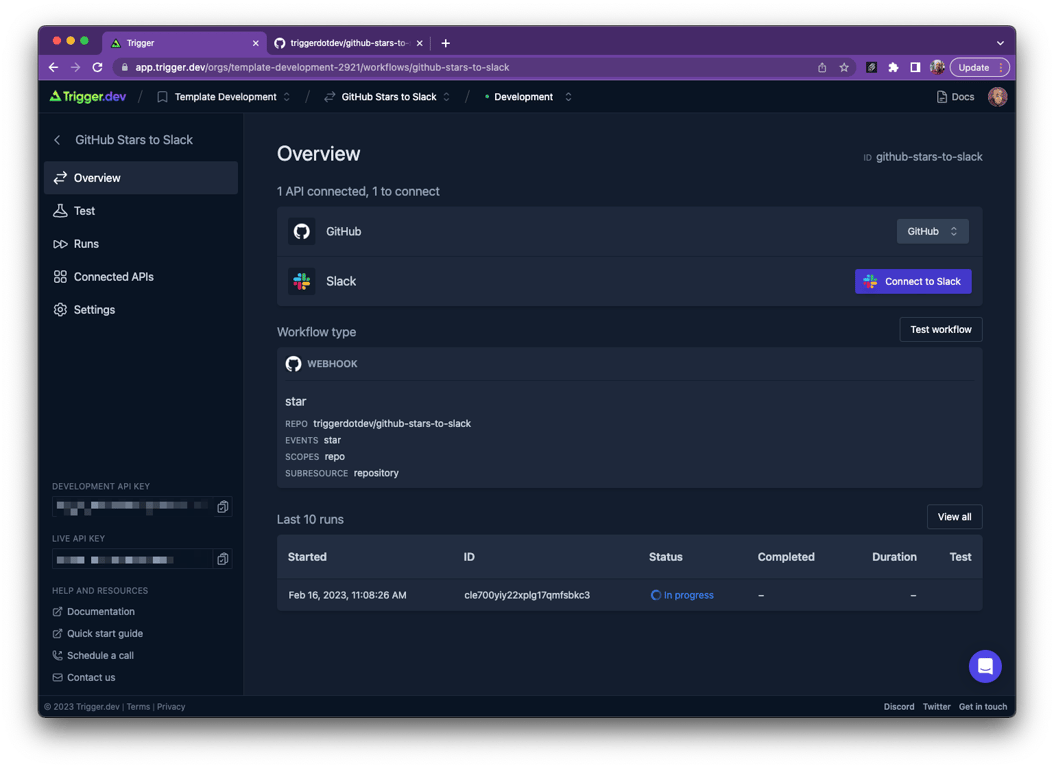Click the browser Update button
The image size is (1054, 768).
pyautogui.click(x=979, y=67)
